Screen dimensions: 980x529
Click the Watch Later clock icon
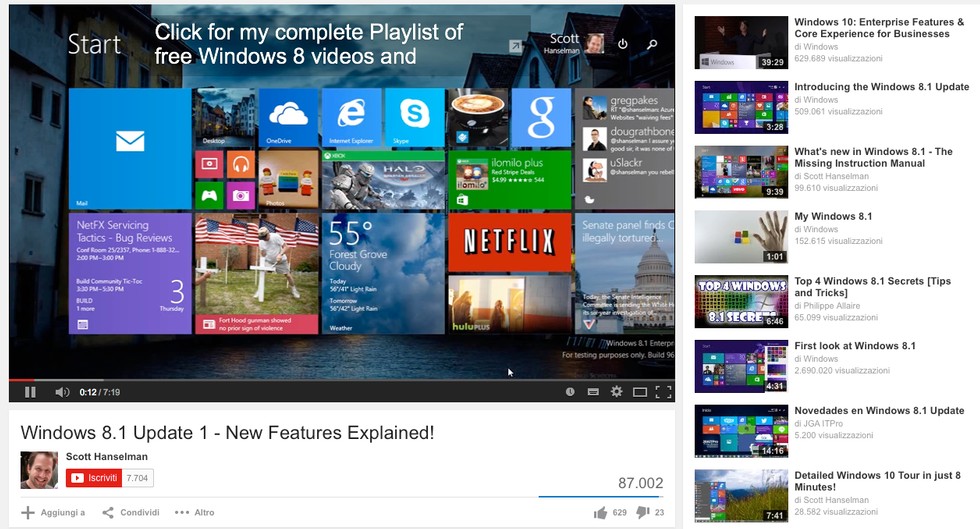point(570,392)
